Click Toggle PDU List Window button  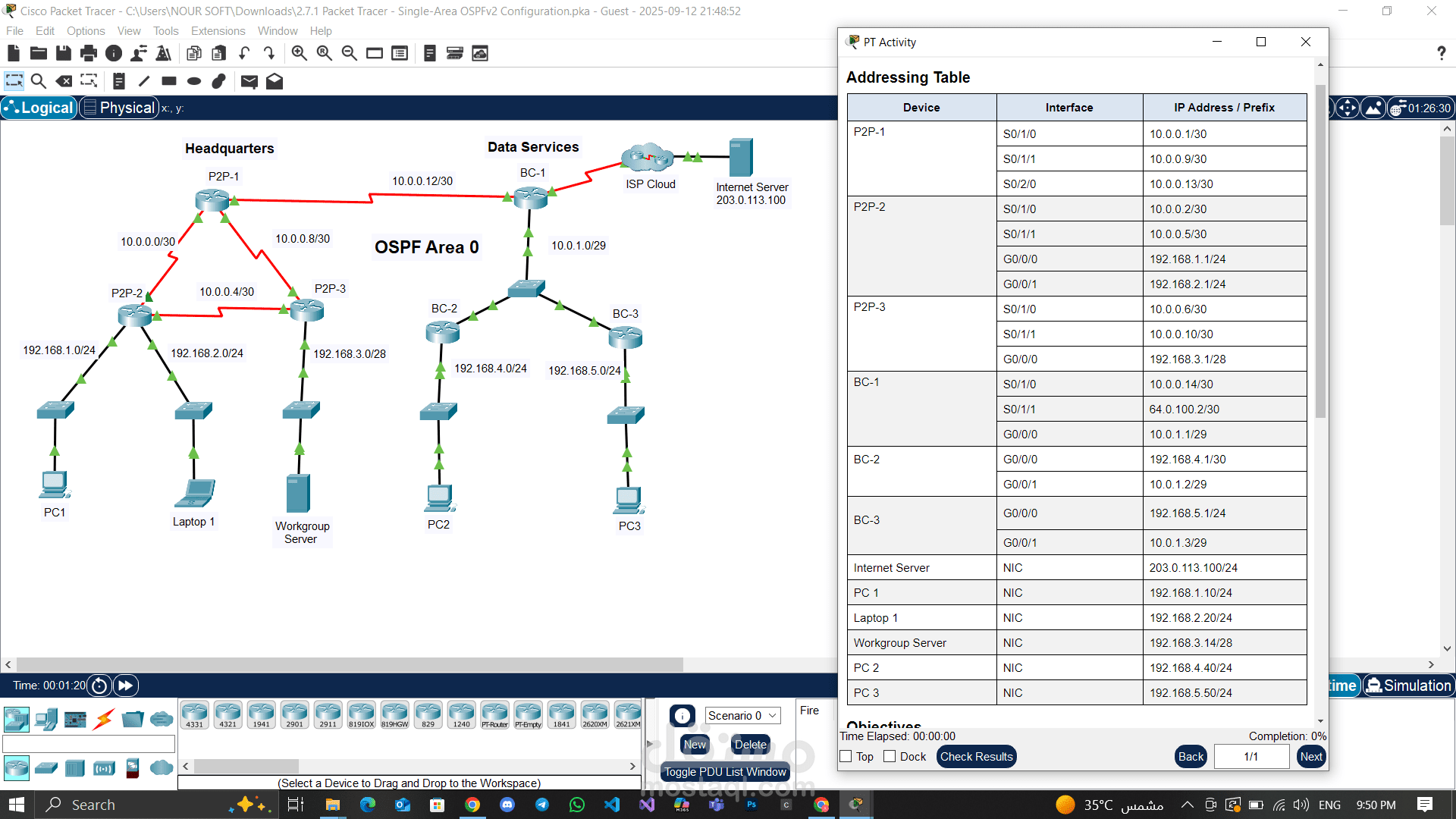(725, 772)
